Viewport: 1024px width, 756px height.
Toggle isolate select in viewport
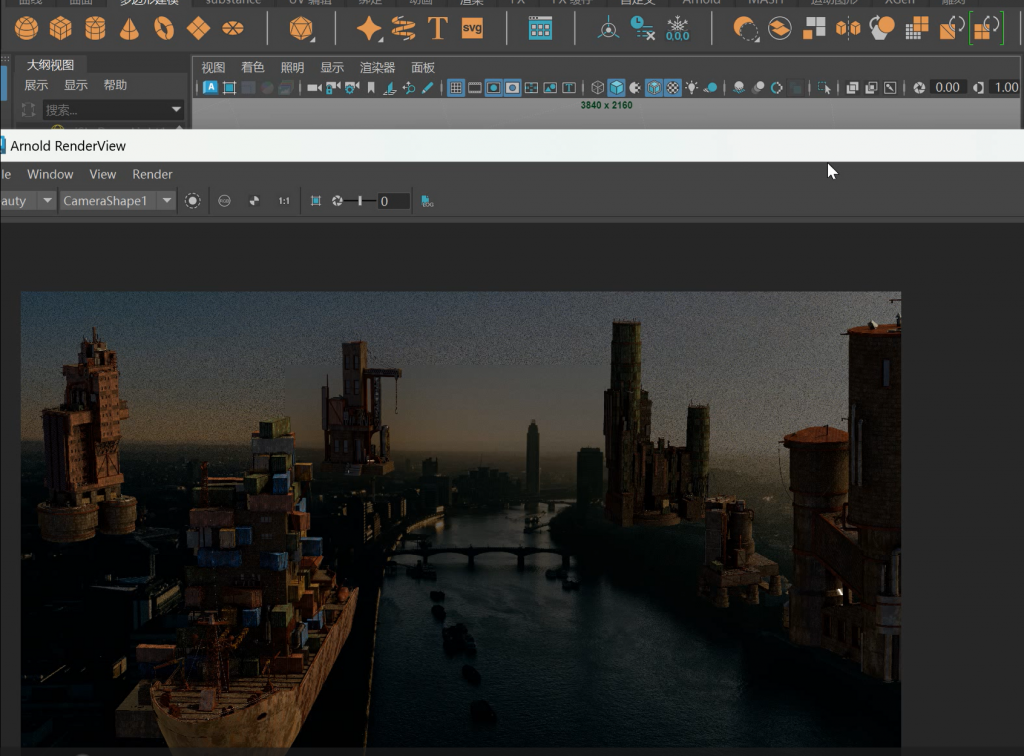[824, 87]
